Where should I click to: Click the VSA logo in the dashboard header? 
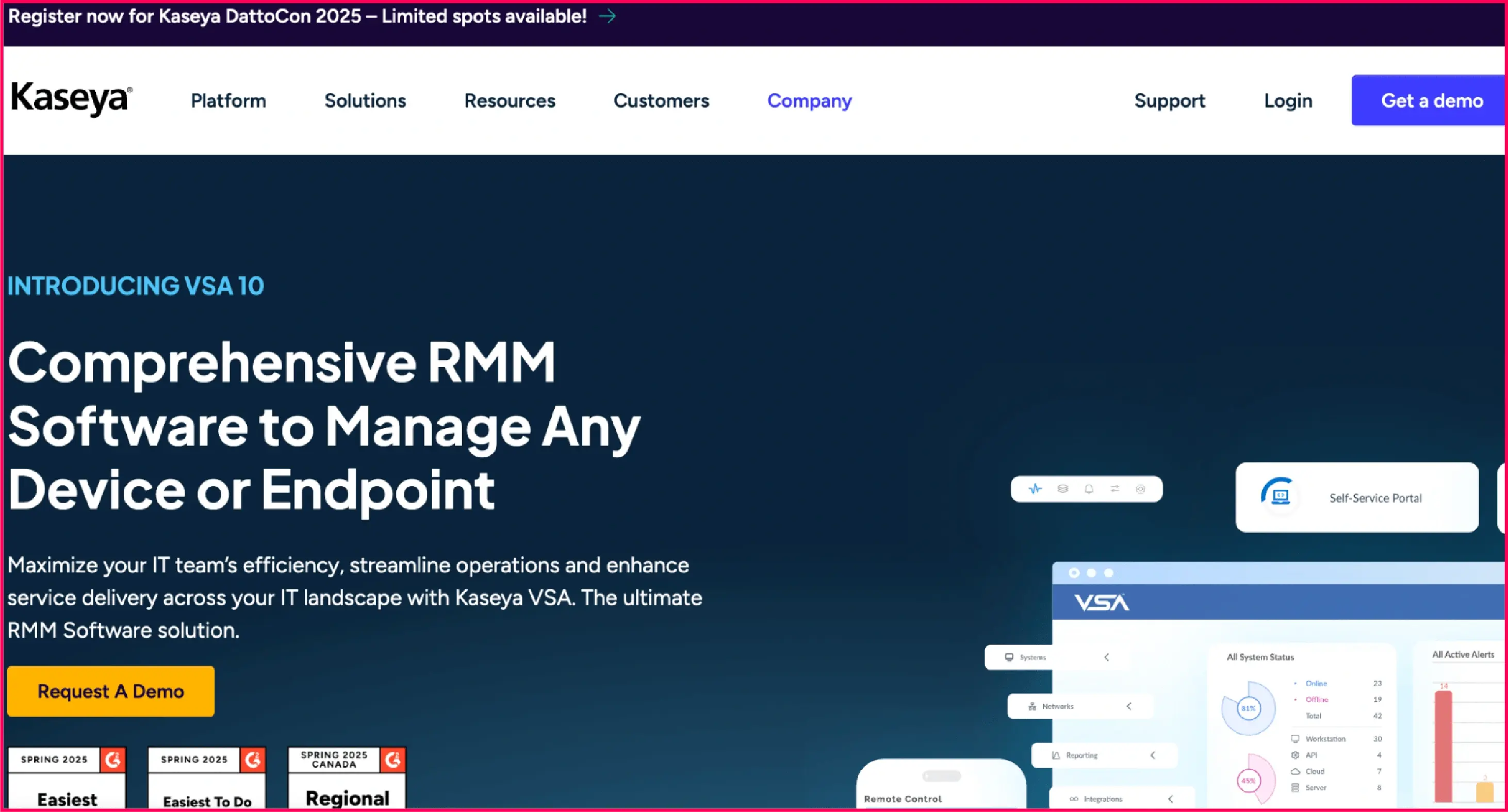click(1102, 603)
